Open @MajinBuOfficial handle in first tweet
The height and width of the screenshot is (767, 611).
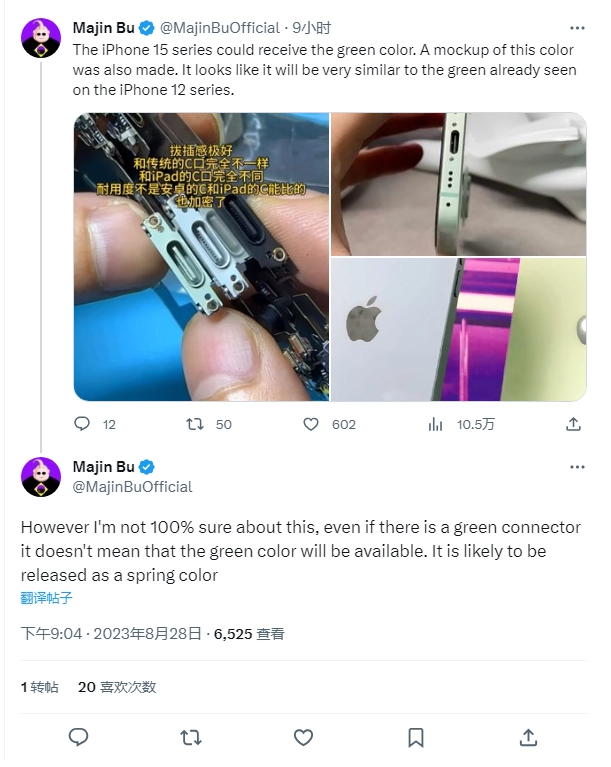[220, 28]
